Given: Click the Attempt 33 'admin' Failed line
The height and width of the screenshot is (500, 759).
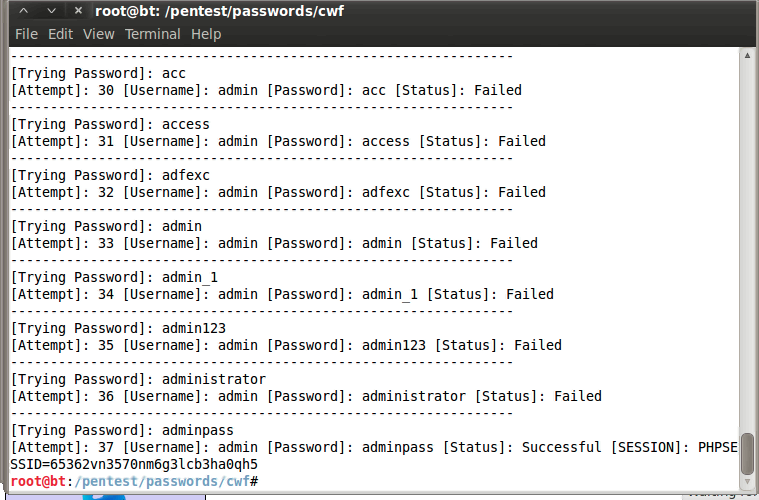Looking at the screenshot, I should [x=274, y=243].
